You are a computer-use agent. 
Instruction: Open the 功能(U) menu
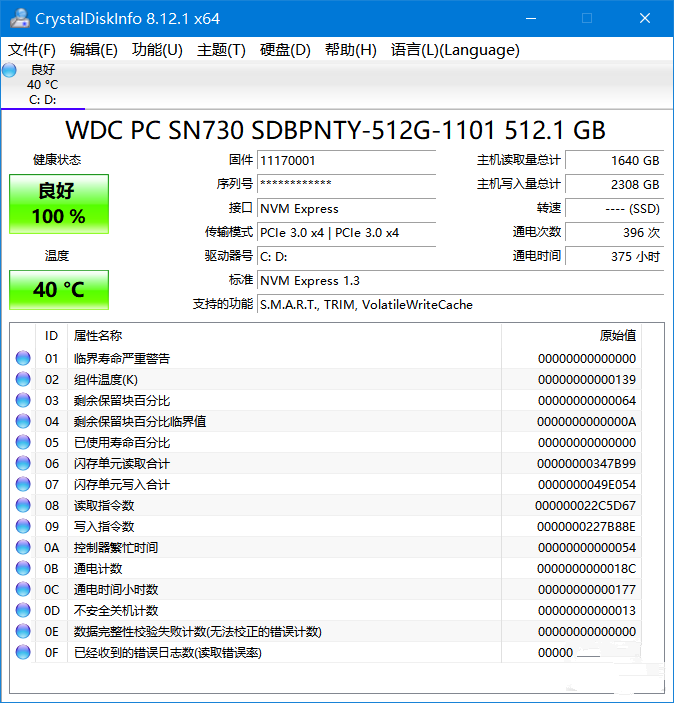tap(157, 50)
